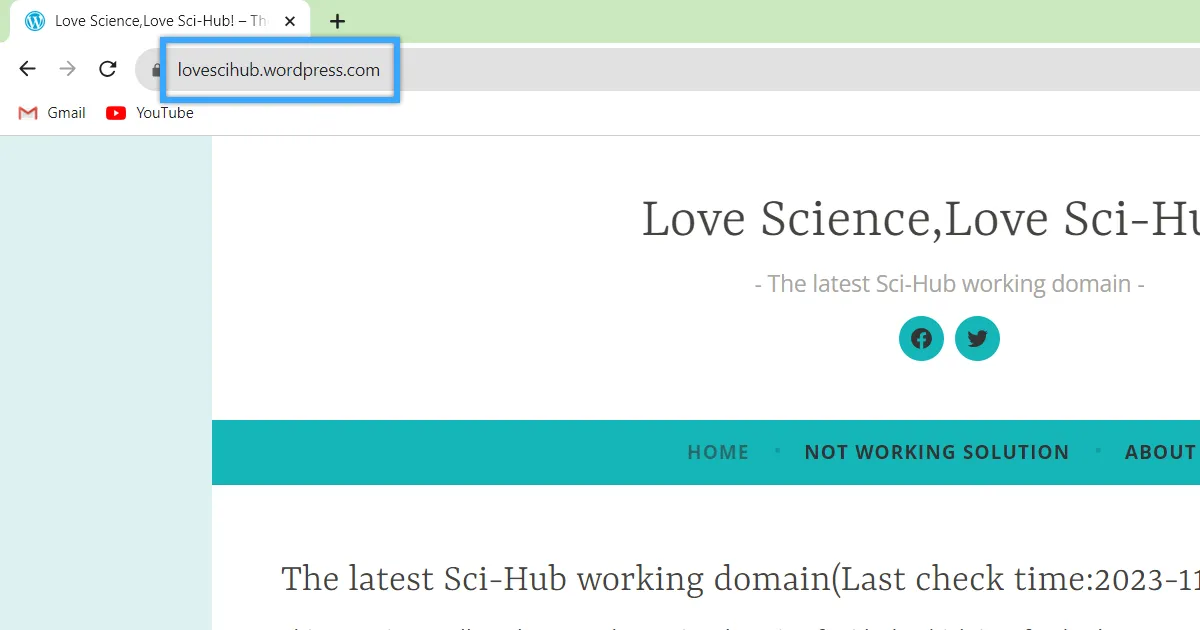Open the NOT WORKING SOLUTION menu item

click(936, 452)
